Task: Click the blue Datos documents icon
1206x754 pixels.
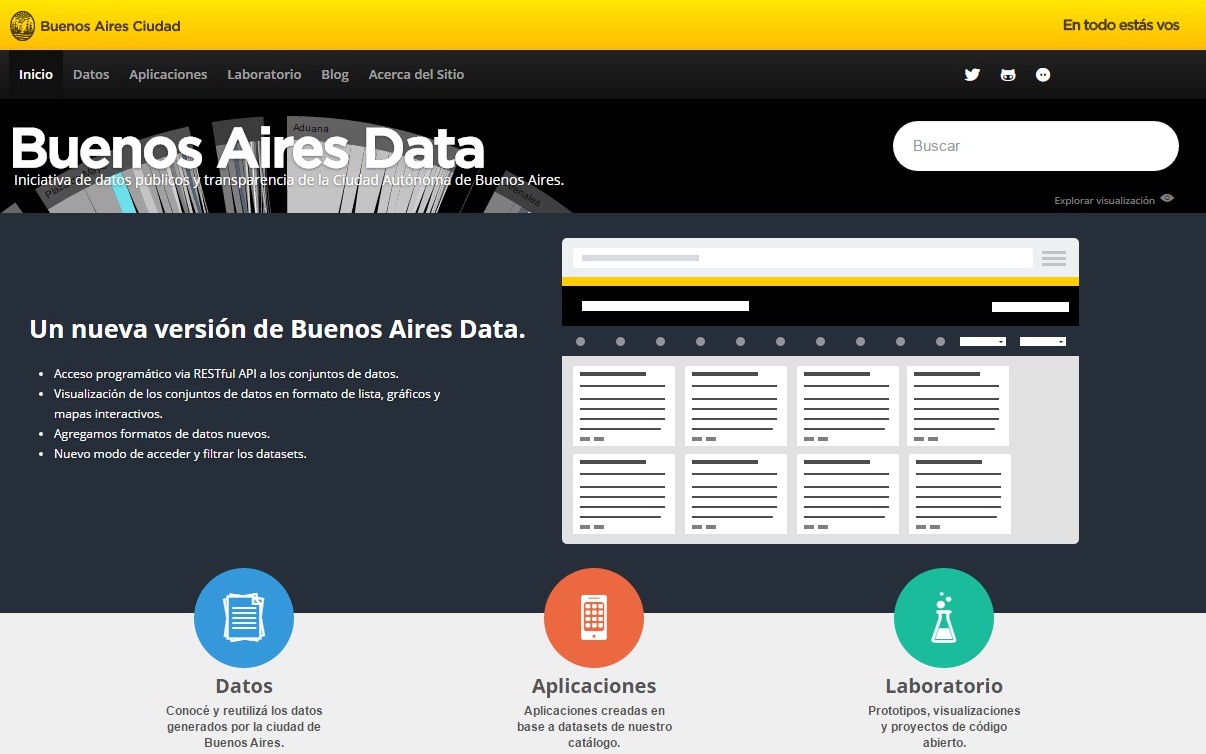Action: tap(244, 618)
